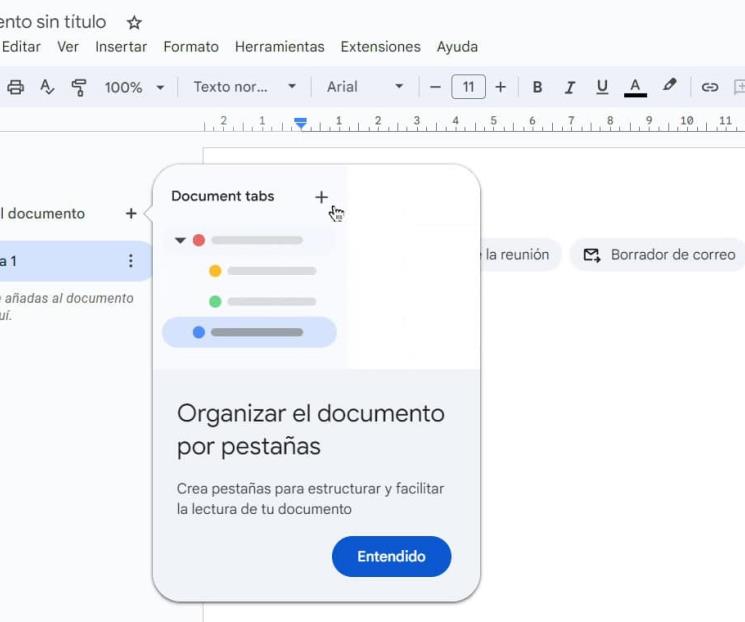745x622 pixels.
Task: Click the Crea pestañas description text
Action: [310, 499]
